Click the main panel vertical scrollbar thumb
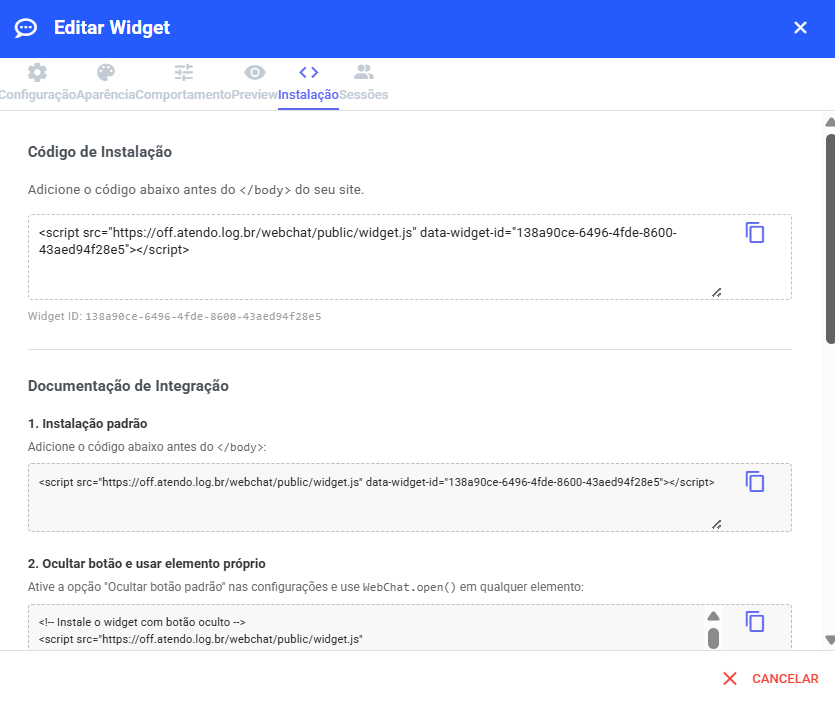835x702 pixels. (x=830, y=239)
